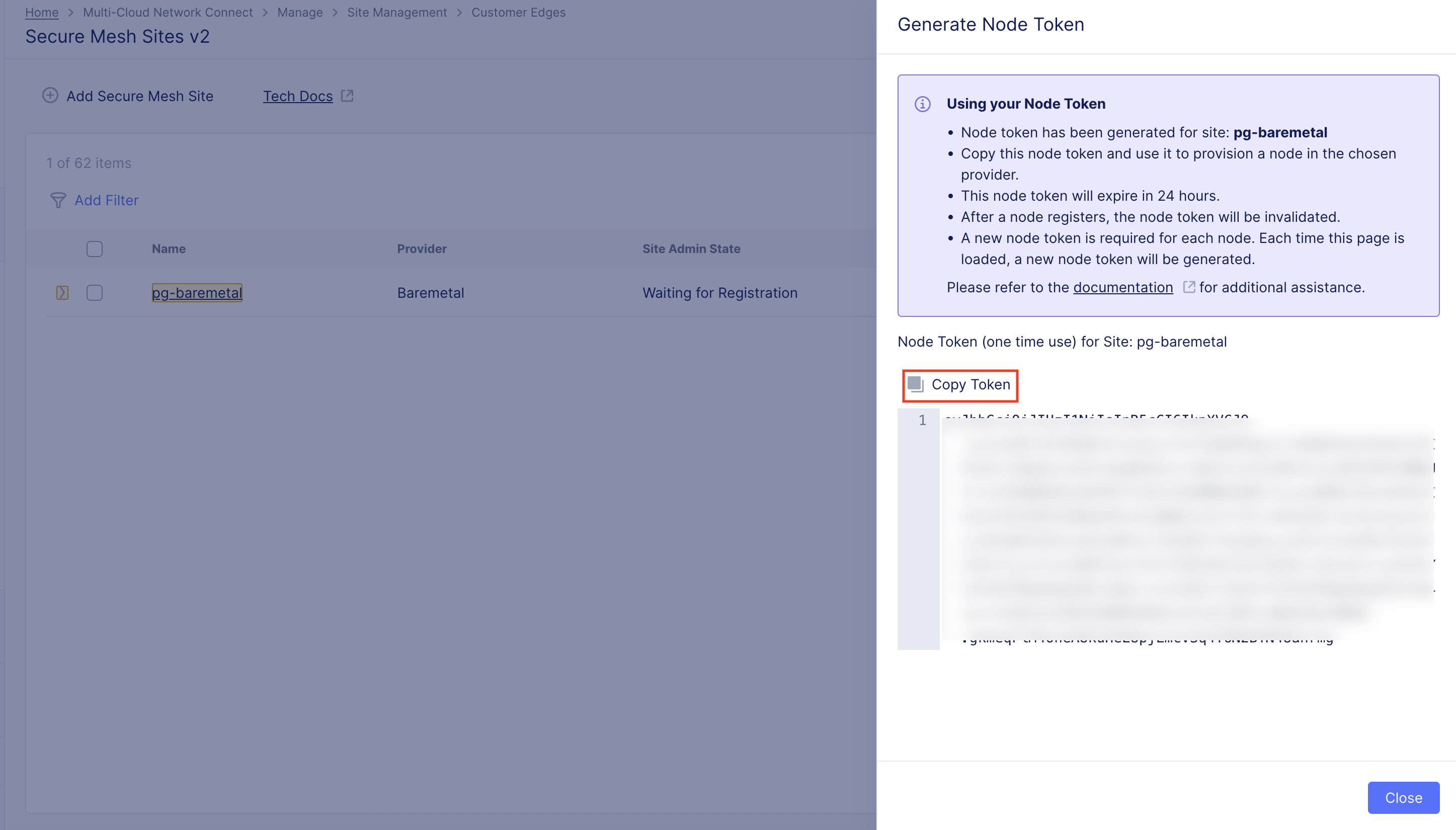Click the external link icon after documentation
1456x830 pixels.
tap(1189, 287)
